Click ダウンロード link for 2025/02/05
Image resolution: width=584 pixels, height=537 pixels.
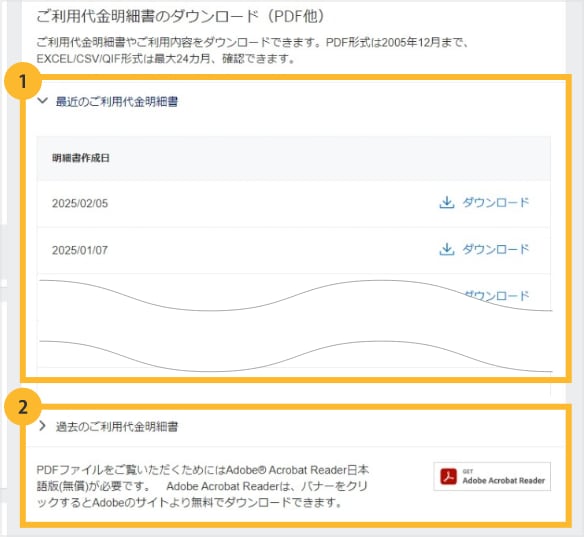pos(496,203)
